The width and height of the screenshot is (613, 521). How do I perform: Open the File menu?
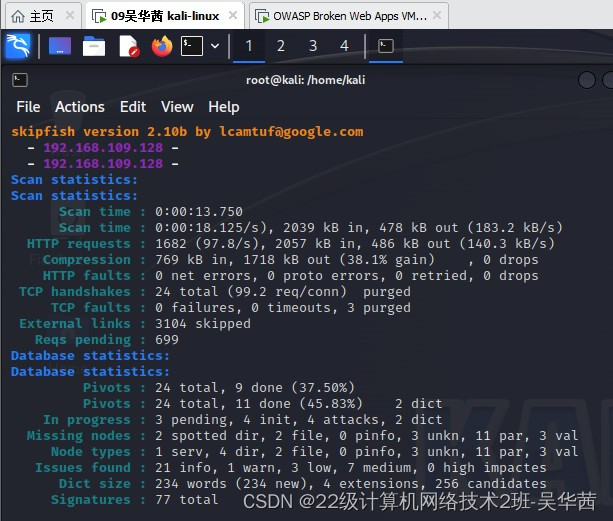pyautogui.click(x=28, y=107)
